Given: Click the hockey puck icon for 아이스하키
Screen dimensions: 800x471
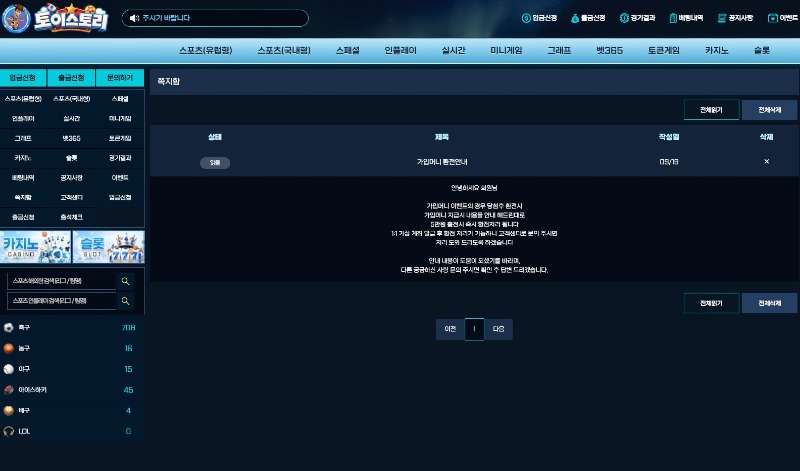Looking at the screenshot, I should pos(9,390).
